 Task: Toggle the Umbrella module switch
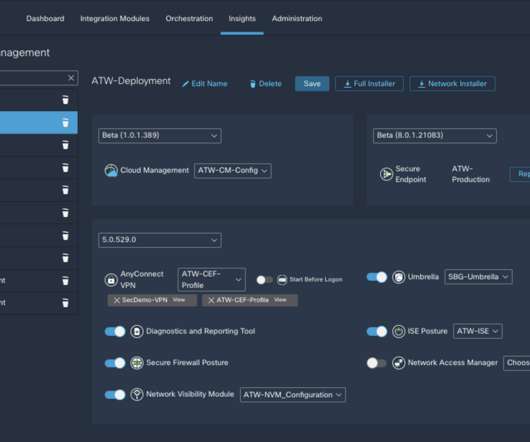click(x=377, y=277)
